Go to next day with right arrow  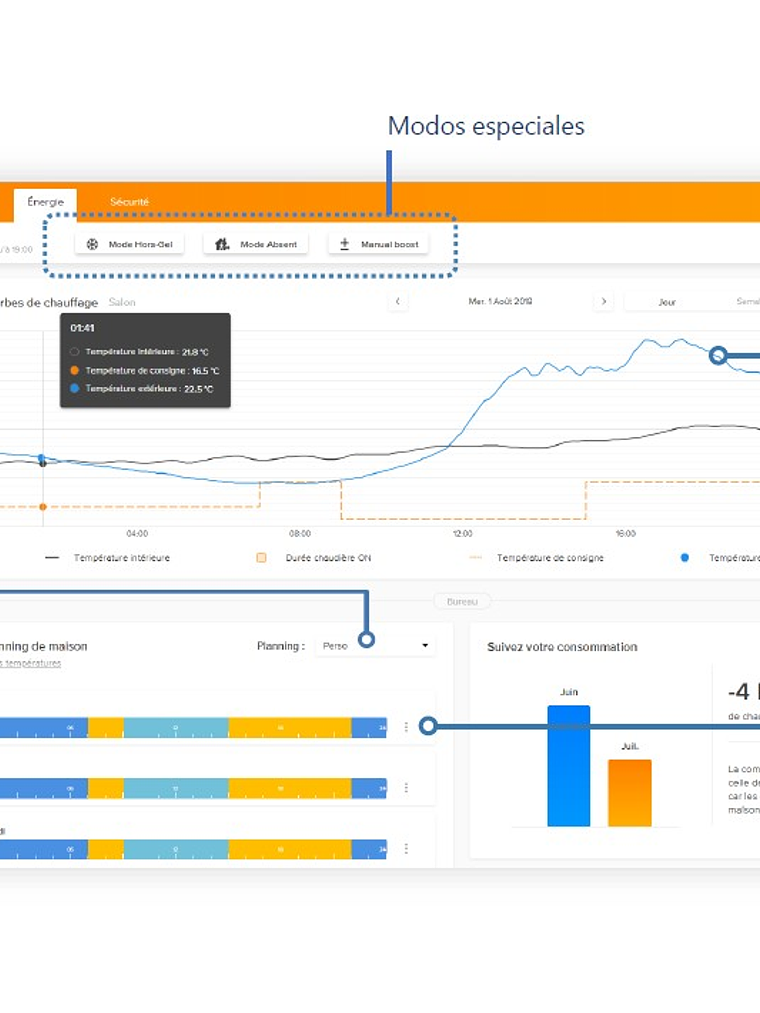(603, 301)
